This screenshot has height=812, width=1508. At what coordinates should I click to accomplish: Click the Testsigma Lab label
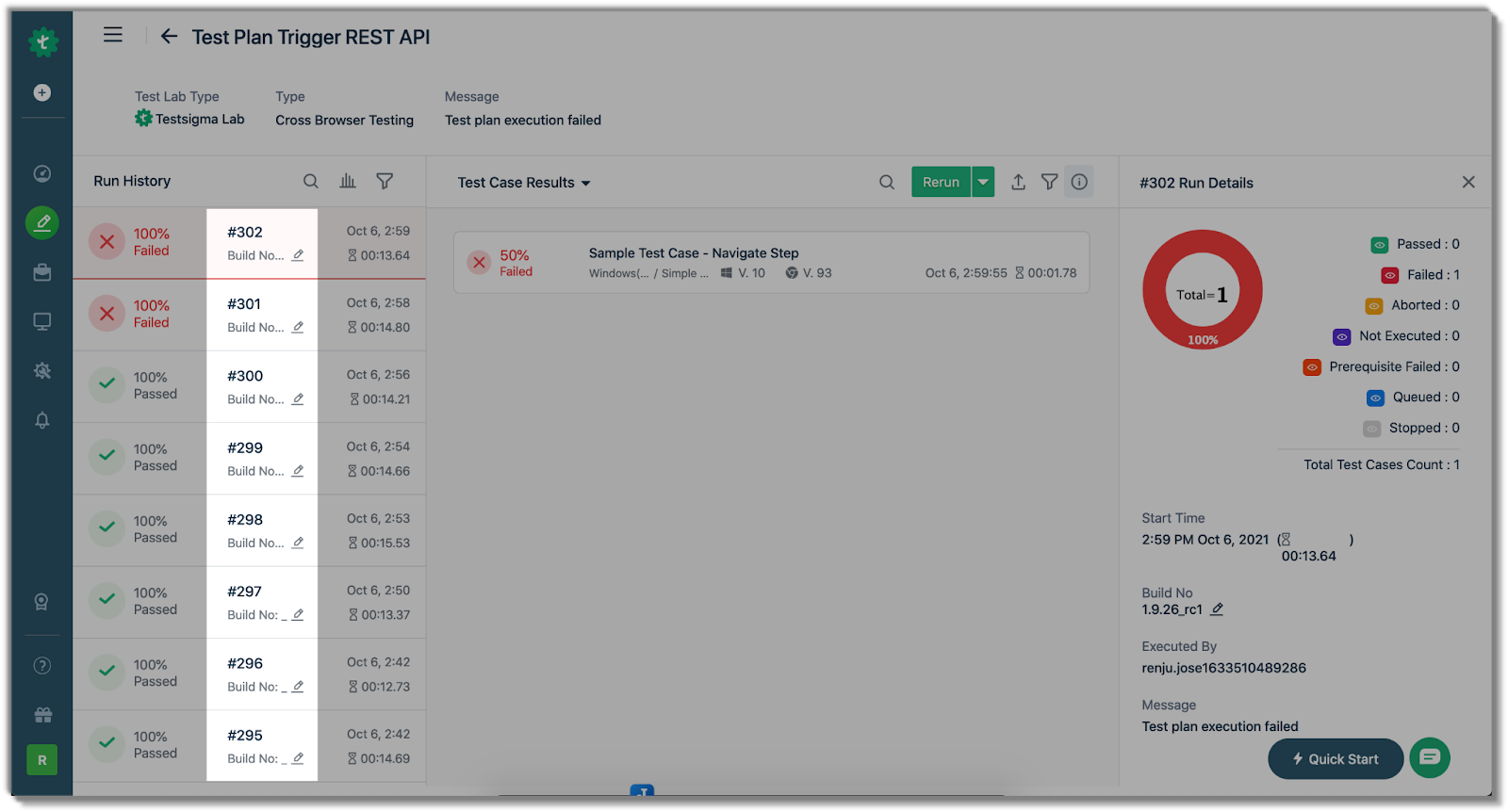tap(200, 120)
